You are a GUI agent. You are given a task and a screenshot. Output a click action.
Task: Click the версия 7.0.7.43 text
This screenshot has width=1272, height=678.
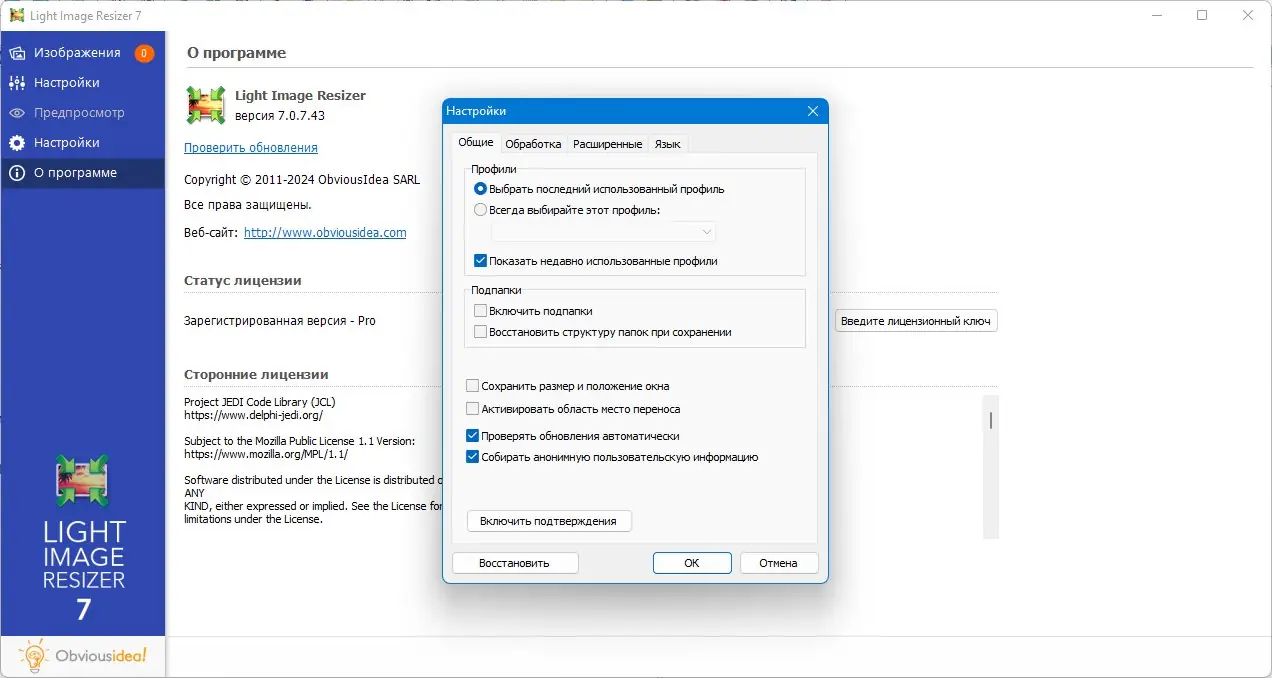280,116
